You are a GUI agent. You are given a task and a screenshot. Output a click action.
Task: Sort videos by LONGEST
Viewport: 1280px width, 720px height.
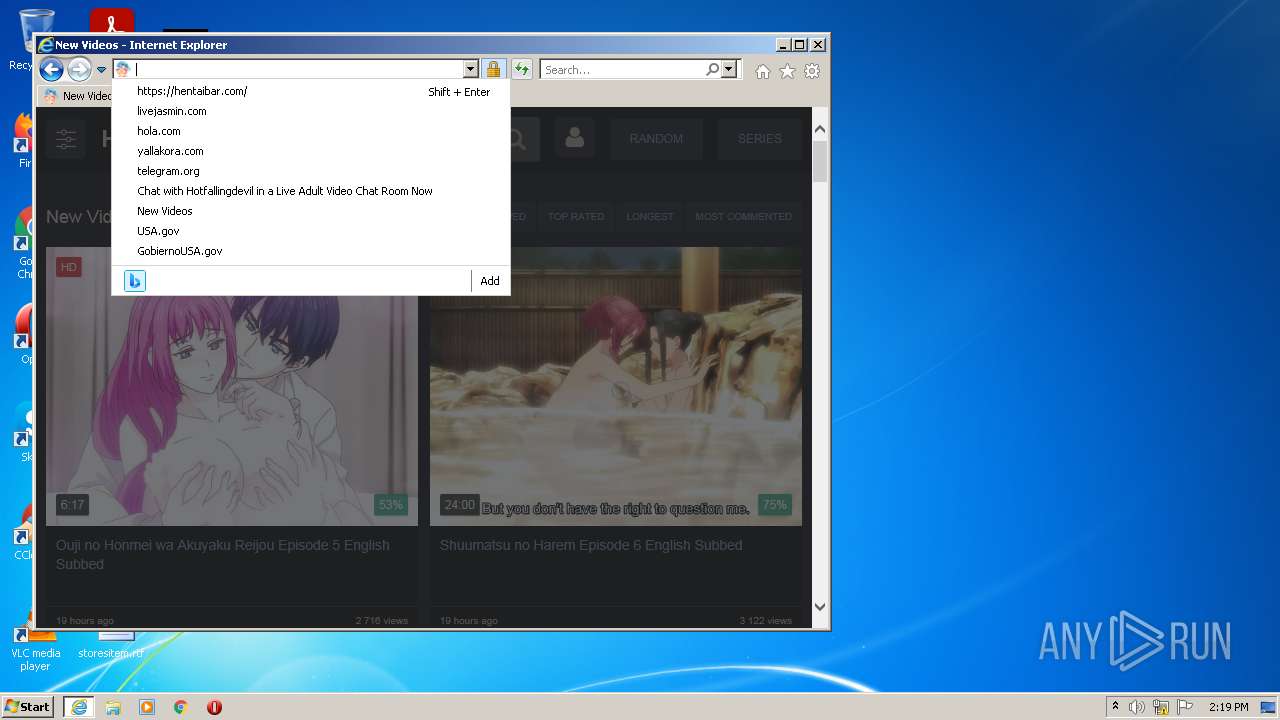[650, 216]
